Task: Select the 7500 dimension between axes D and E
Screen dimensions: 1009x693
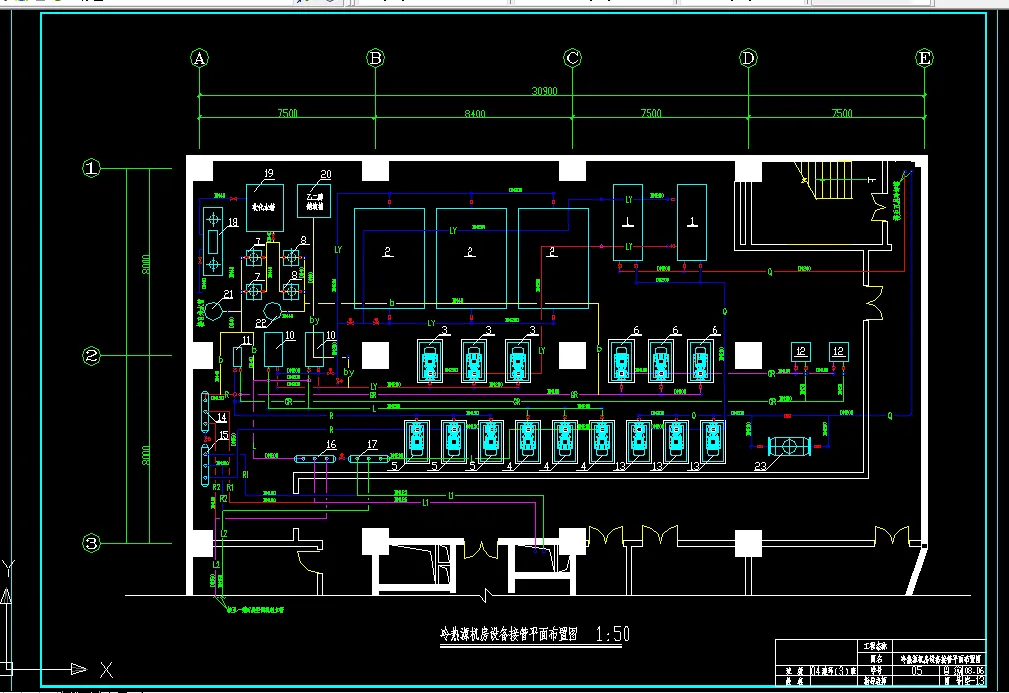Action: 842,113
